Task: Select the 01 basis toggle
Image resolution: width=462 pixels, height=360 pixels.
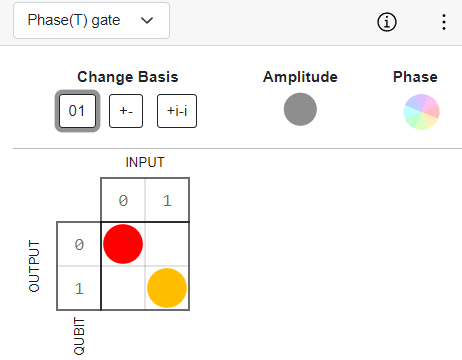Action: click(x=77, y=111)
